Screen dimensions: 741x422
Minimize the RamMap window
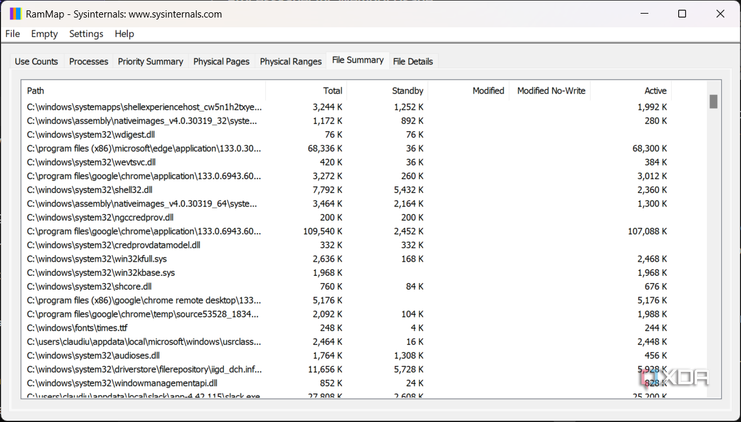click(x=644, y=14)
